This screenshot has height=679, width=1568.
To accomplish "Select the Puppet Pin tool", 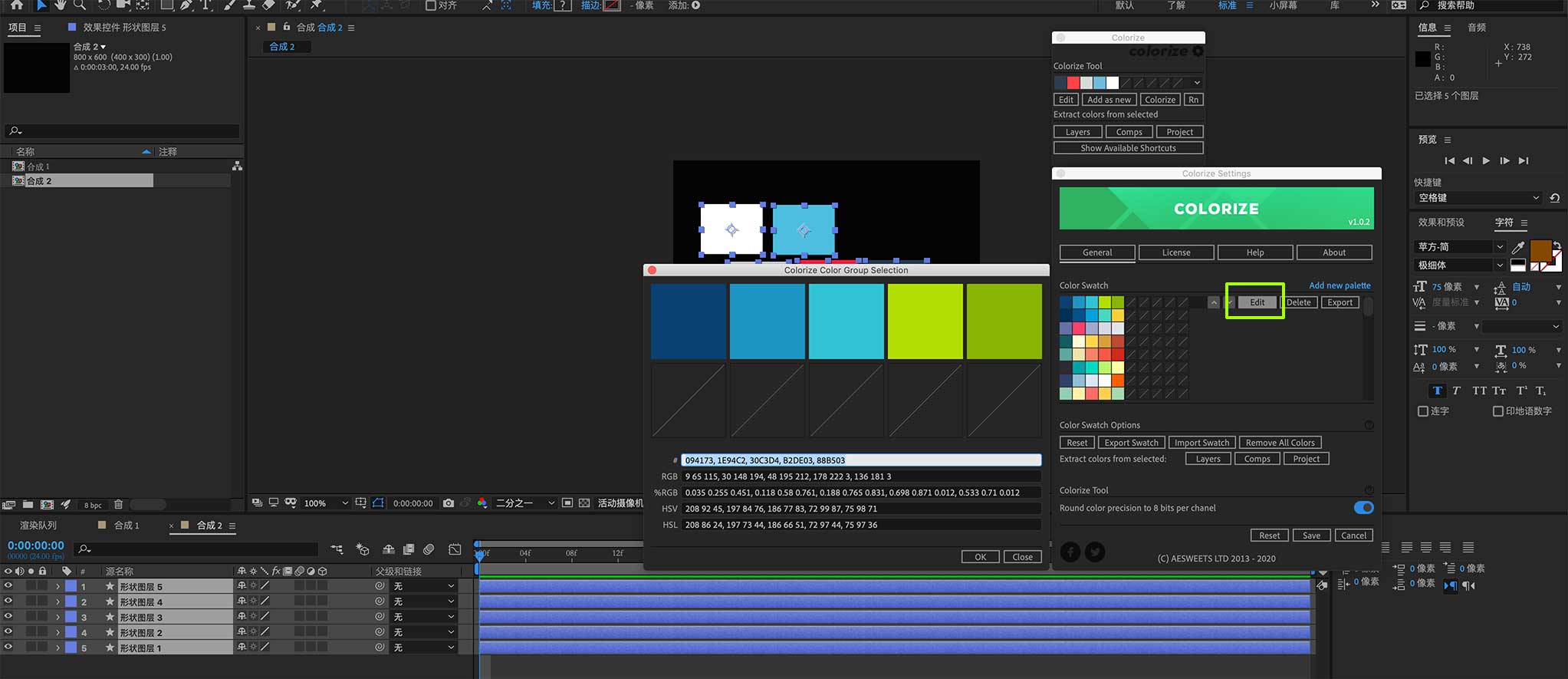I will (316, 5).
